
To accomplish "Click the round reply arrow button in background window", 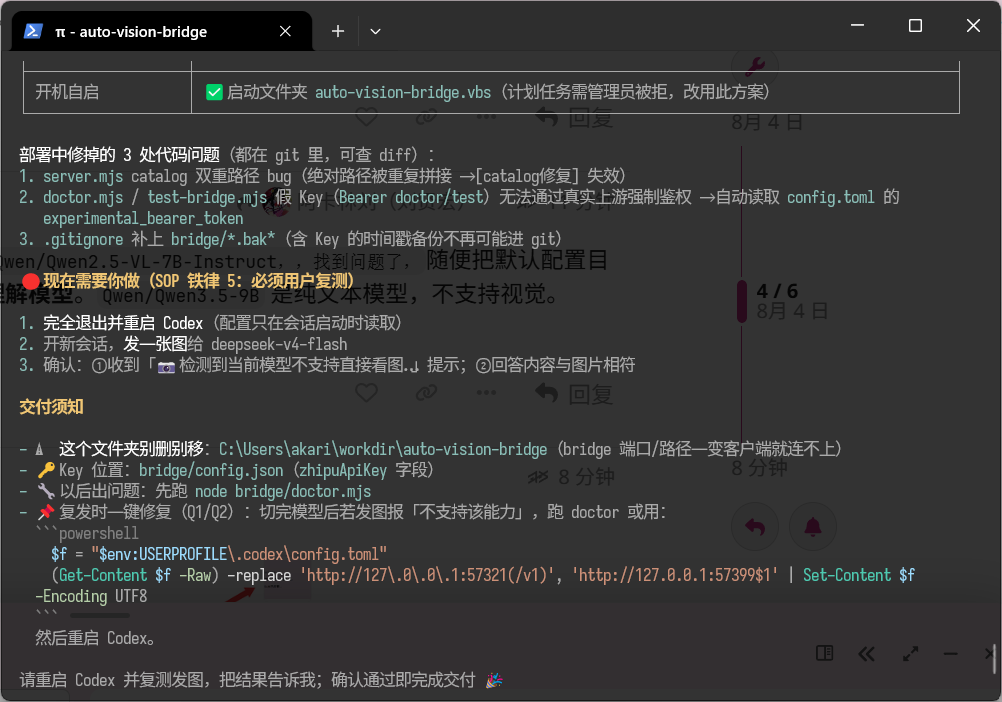I will coord(755,527).
